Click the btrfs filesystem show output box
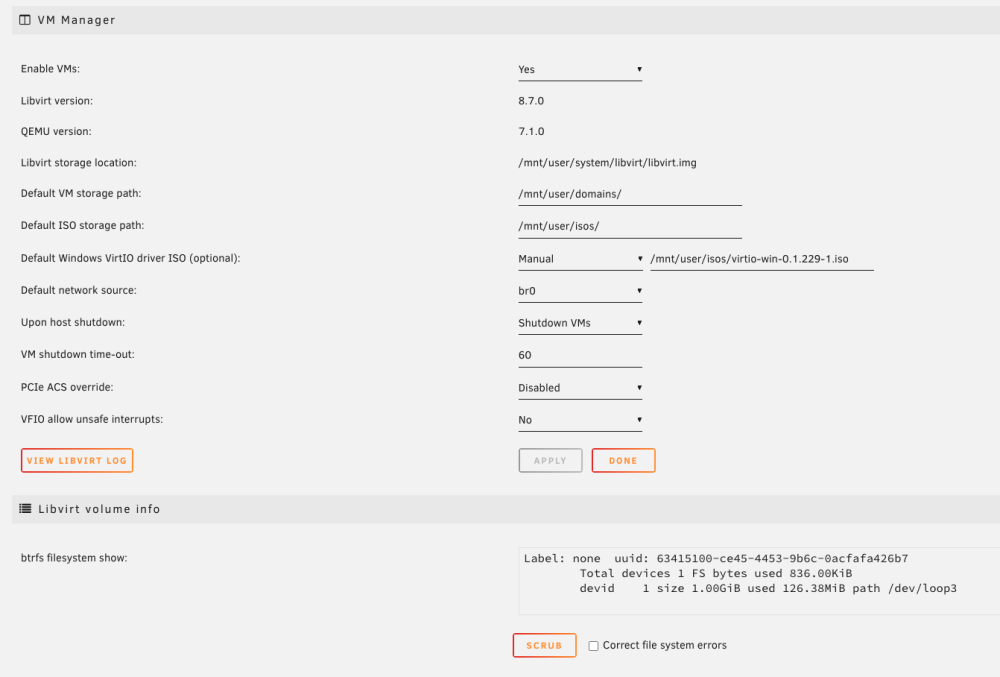This screenshot has width=1000, height=677. [x=759, y=581]
